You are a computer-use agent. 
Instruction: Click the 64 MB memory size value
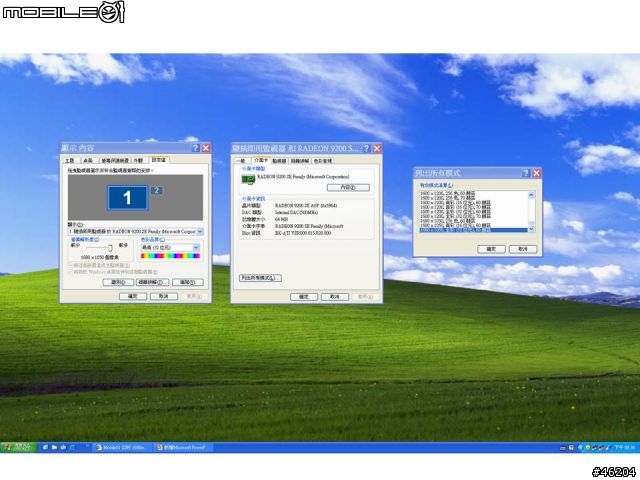(282, 219)
